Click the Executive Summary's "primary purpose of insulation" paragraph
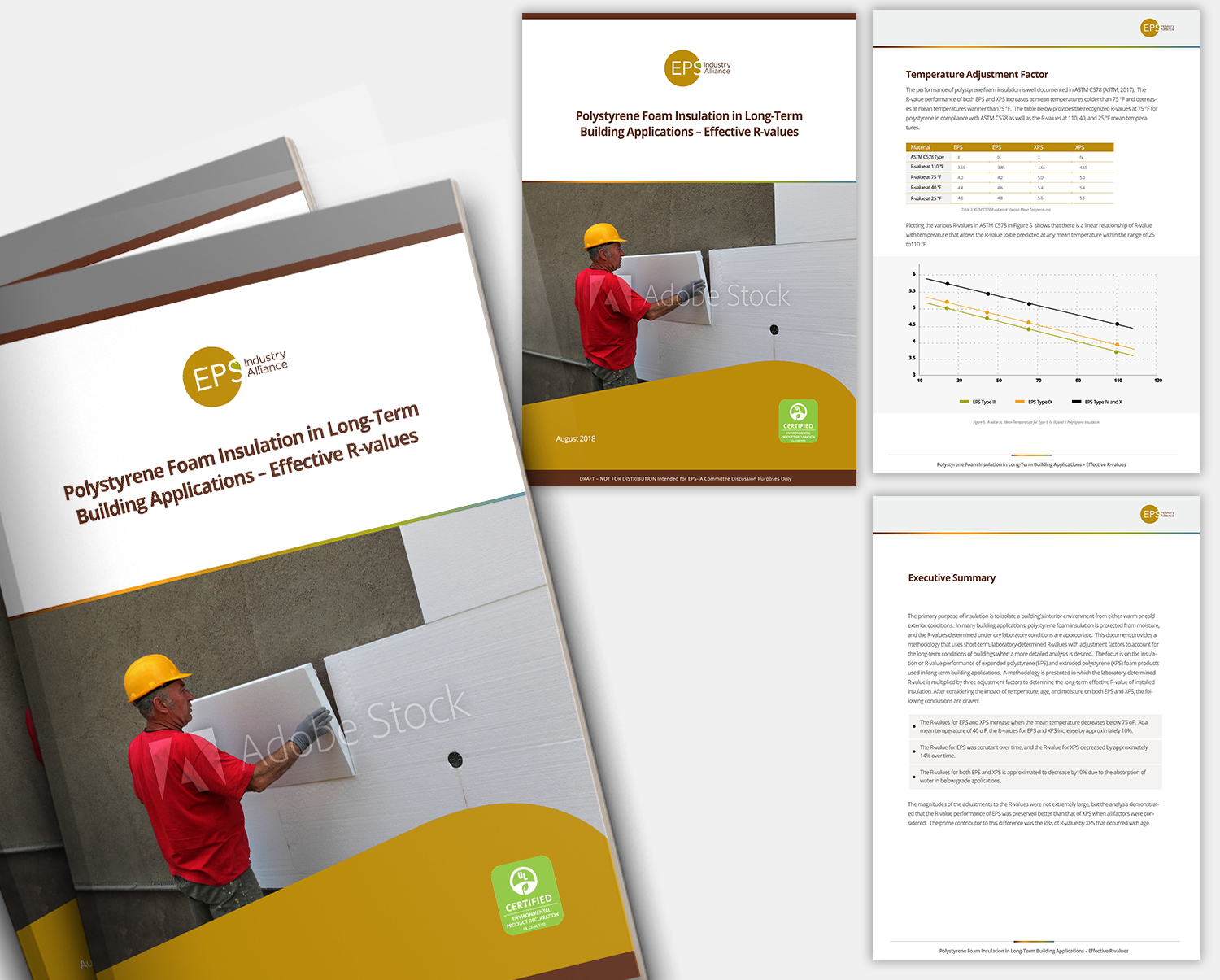The image size is (1220, 980). 1034,658
